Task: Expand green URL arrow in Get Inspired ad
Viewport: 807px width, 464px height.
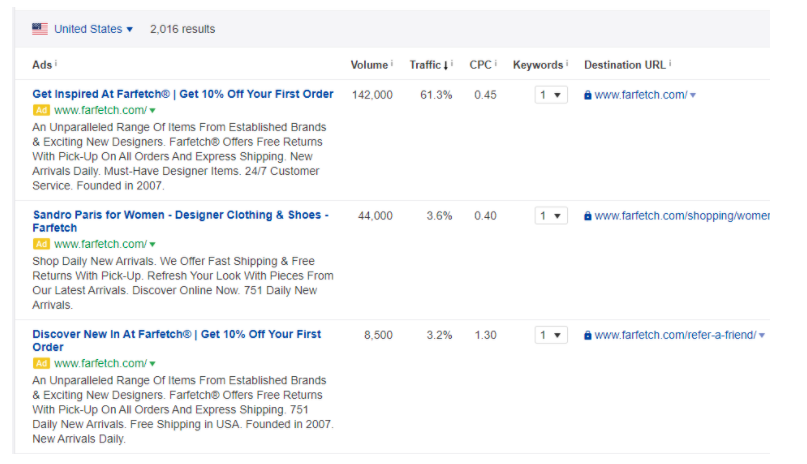Action: point(152,111)
